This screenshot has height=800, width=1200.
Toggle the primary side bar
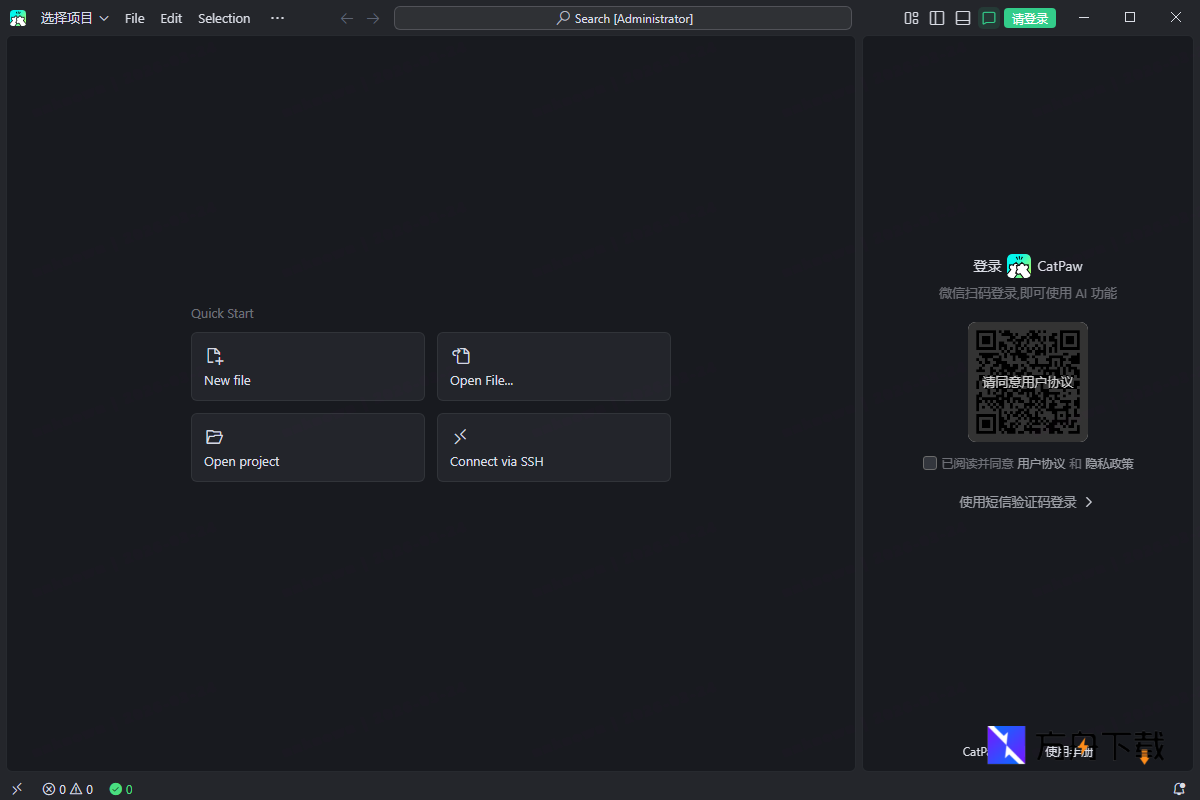[x=937, y=18]
